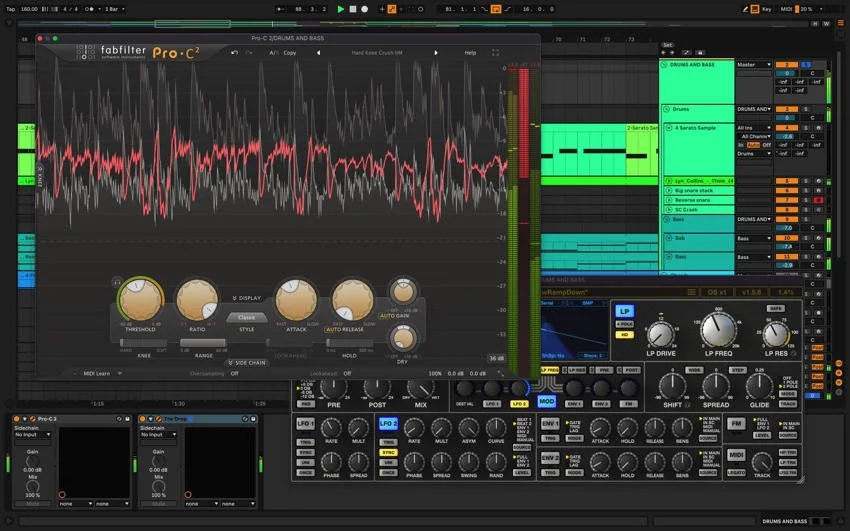Screen dimensions: 850x531
Task: Click the LP DRIVE knob
Action: (x=661, y=335)
